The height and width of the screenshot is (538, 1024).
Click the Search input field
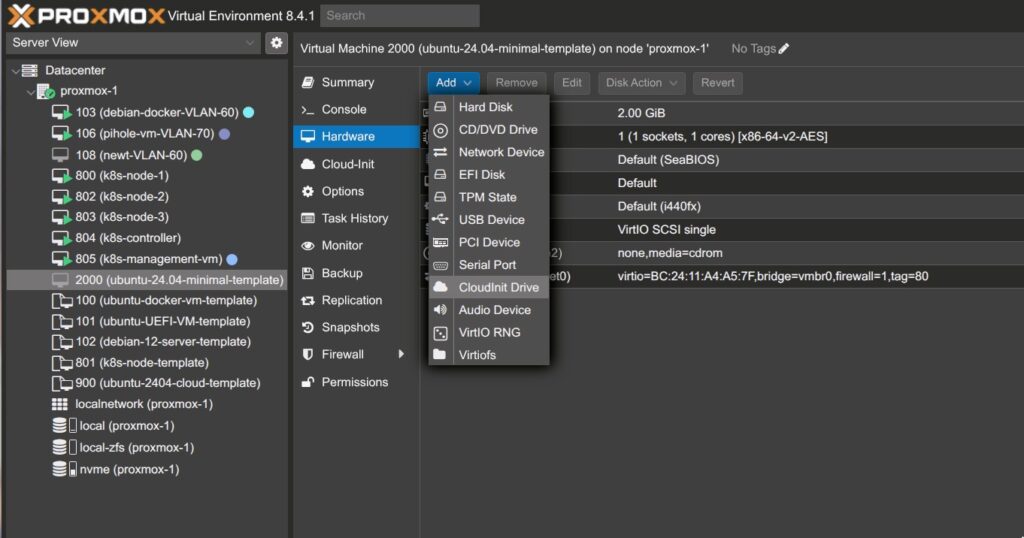tap(400, 16)
